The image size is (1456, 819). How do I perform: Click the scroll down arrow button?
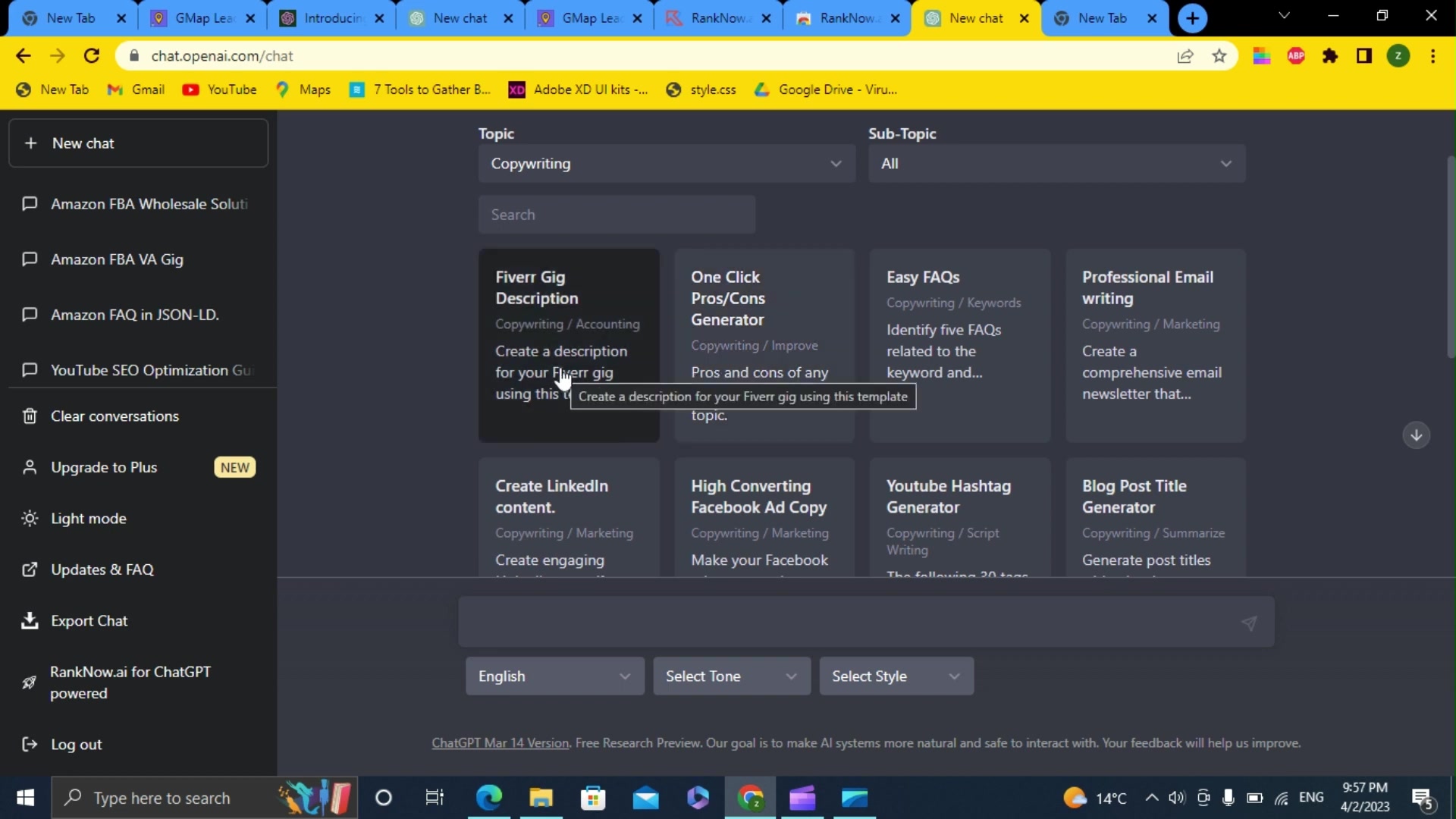[1416, 435]
